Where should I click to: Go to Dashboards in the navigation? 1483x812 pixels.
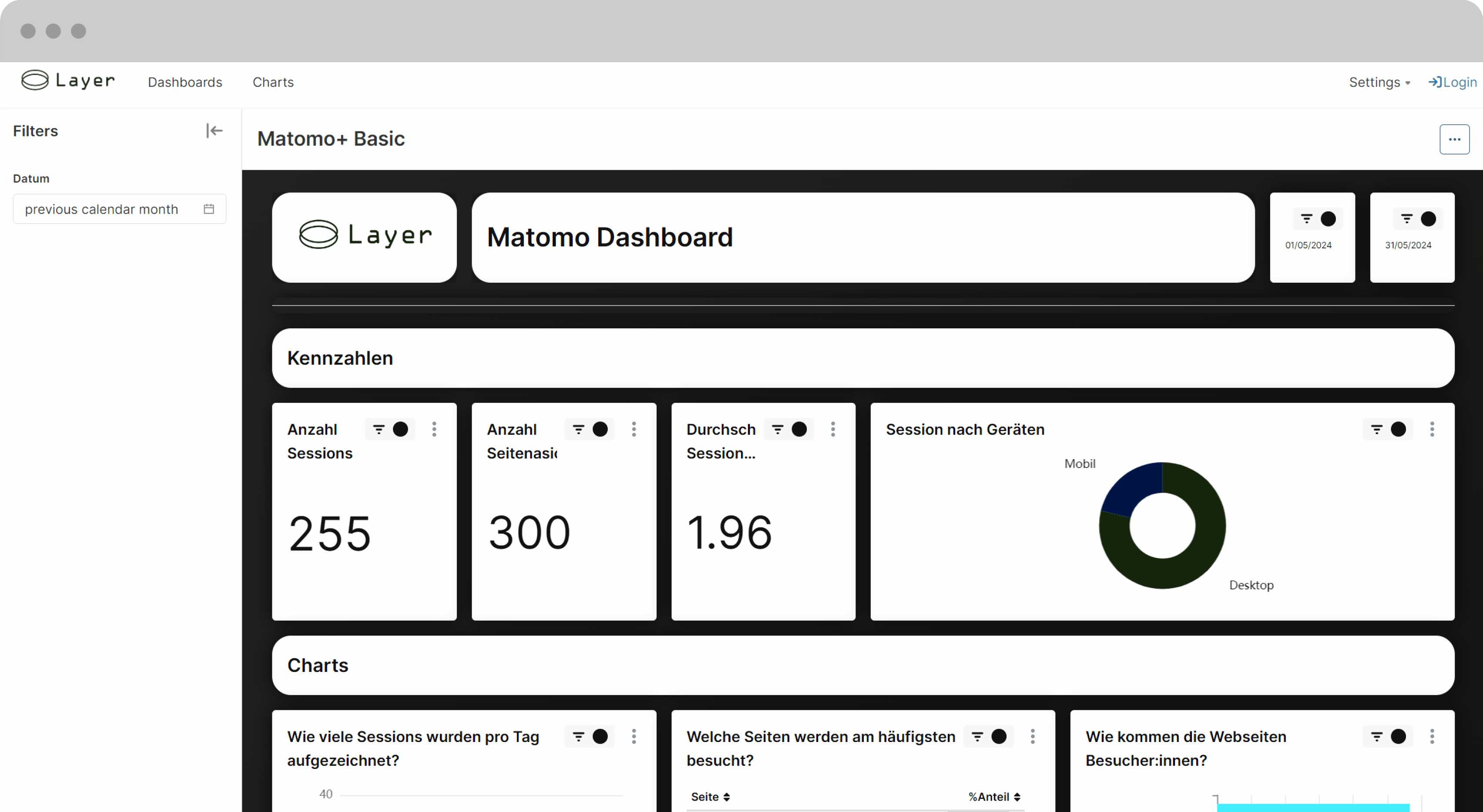click(185, 82)
